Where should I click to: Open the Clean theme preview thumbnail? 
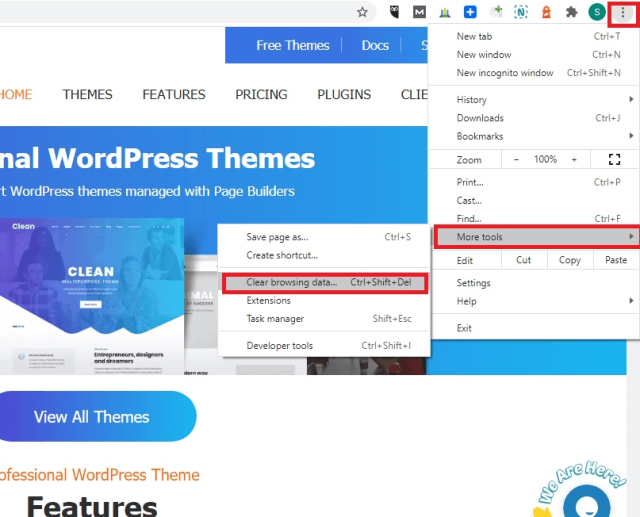92,296
